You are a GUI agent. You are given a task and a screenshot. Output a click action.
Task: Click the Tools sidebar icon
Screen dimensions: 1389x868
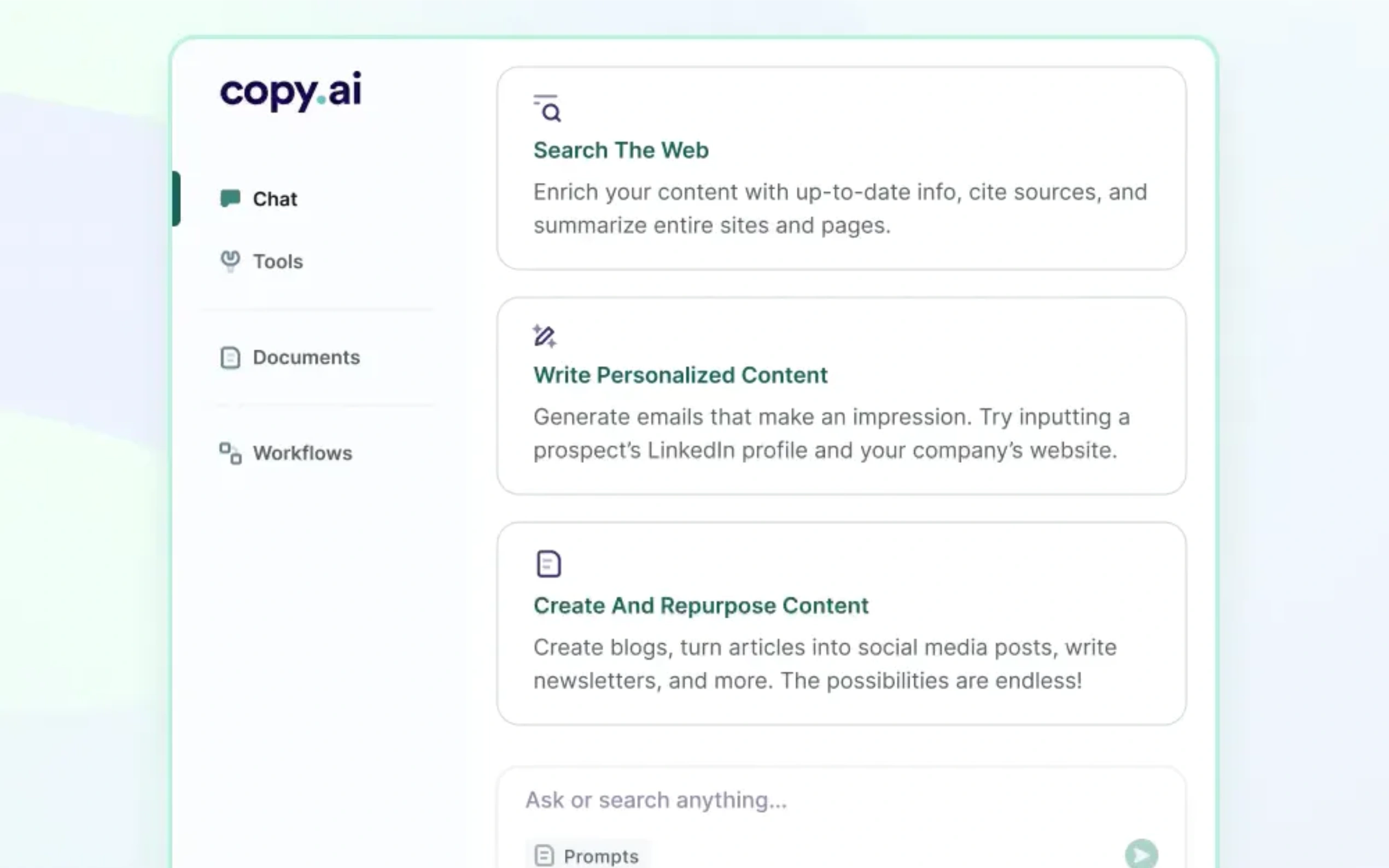(230, 261)
